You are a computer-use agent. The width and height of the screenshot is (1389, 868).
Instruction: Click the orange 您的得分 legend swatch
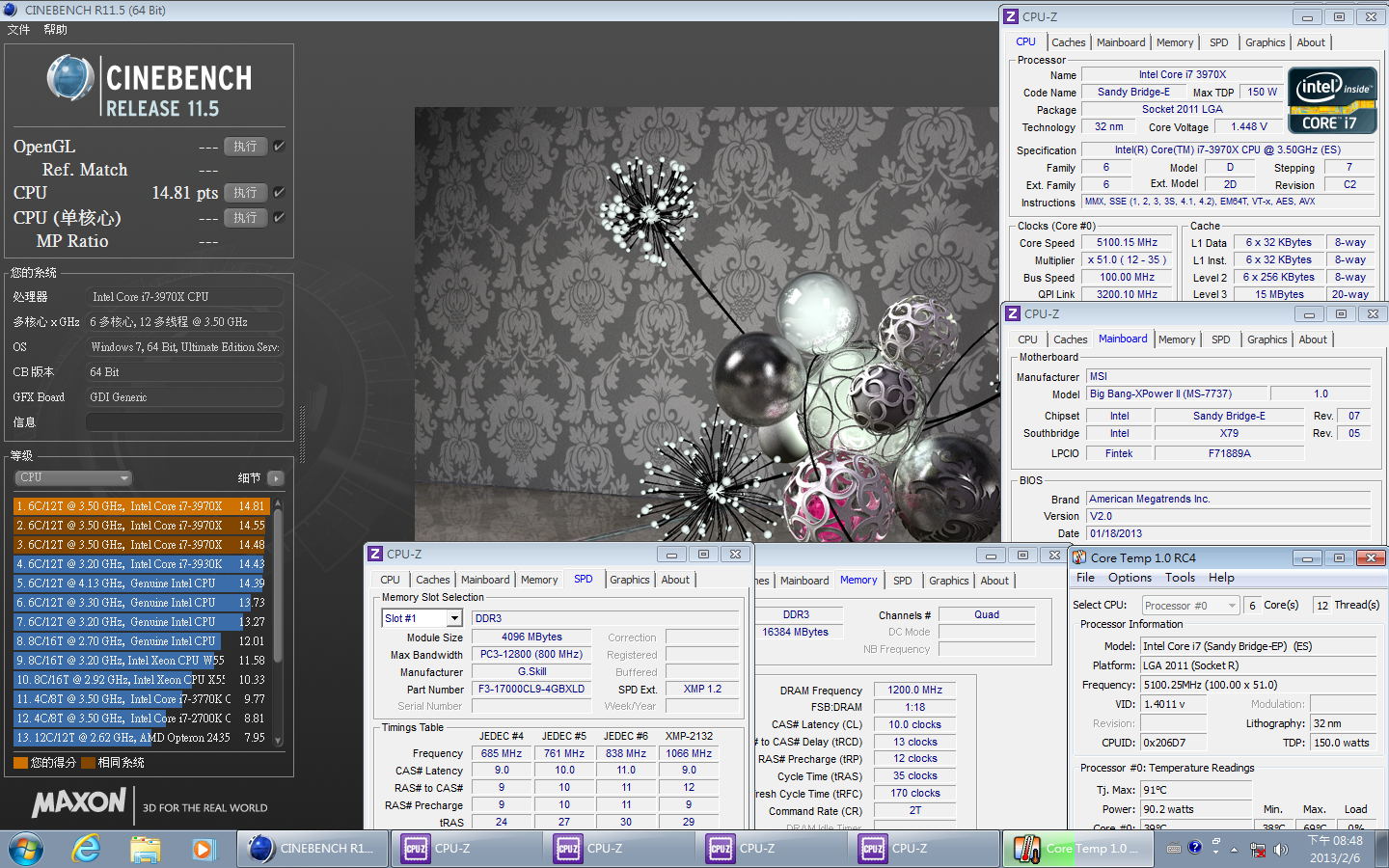pyautogui.click(x=20, y=763)
